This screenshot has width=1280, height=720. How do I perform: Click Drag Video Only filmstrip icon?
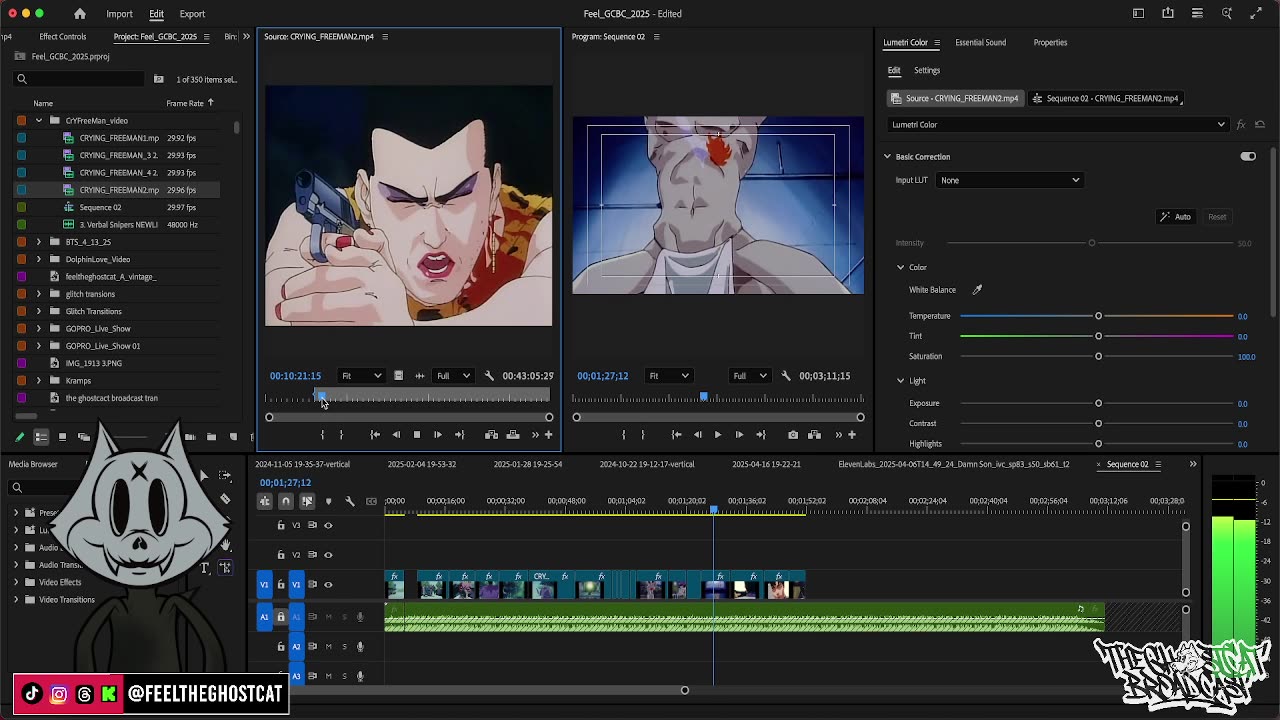click(398, 376)
